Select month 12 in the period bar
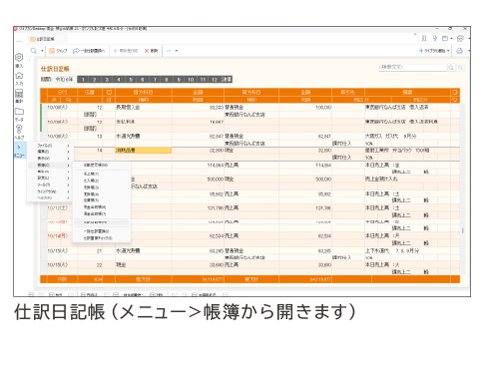The height and width of the screenshot is (368, 490). [x=214, y=80]
